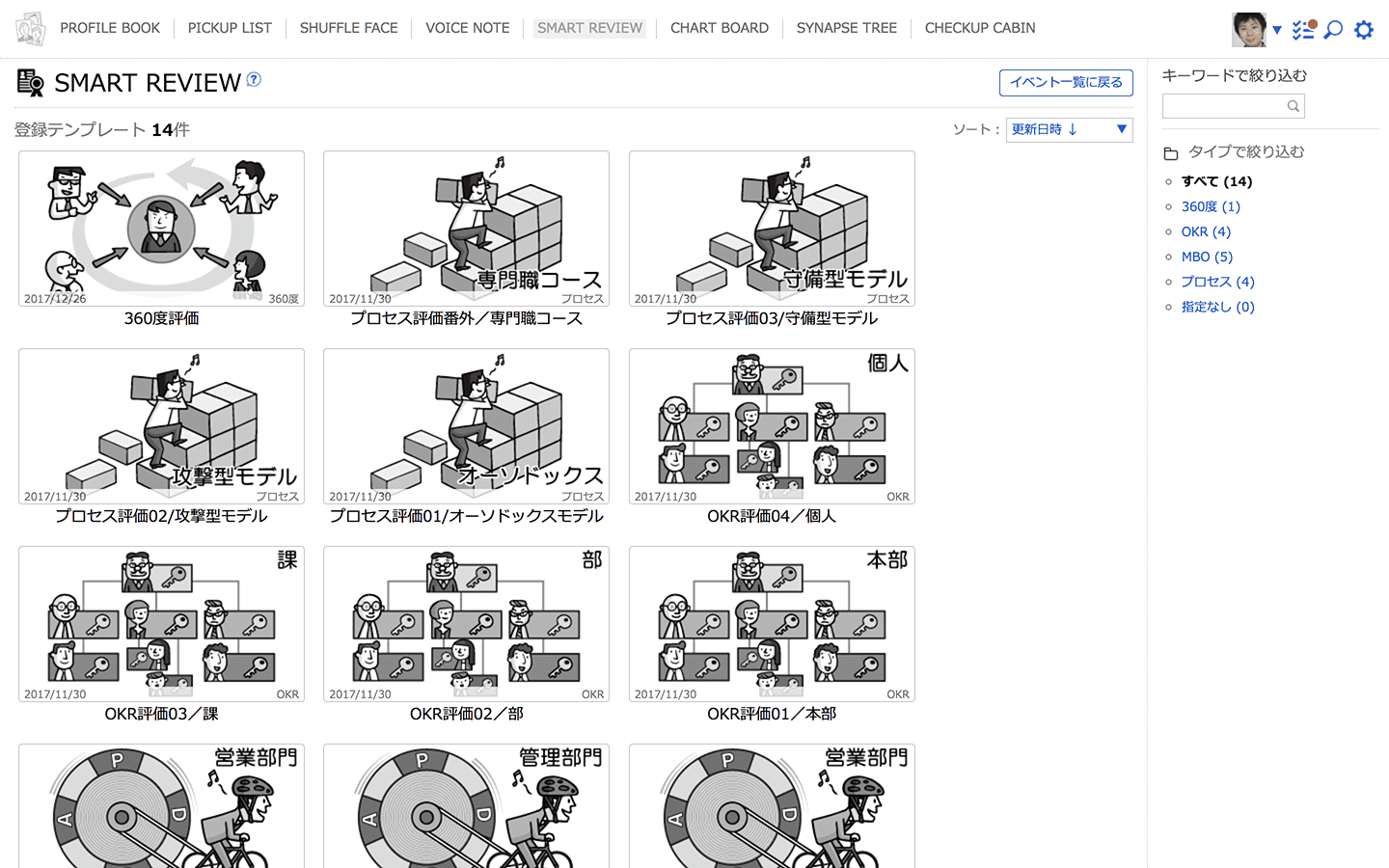Click the OKR評価01／本部 caption
Image resolution: width=1389 pixels, height=868 pixels.
click(x=772, y=714)
